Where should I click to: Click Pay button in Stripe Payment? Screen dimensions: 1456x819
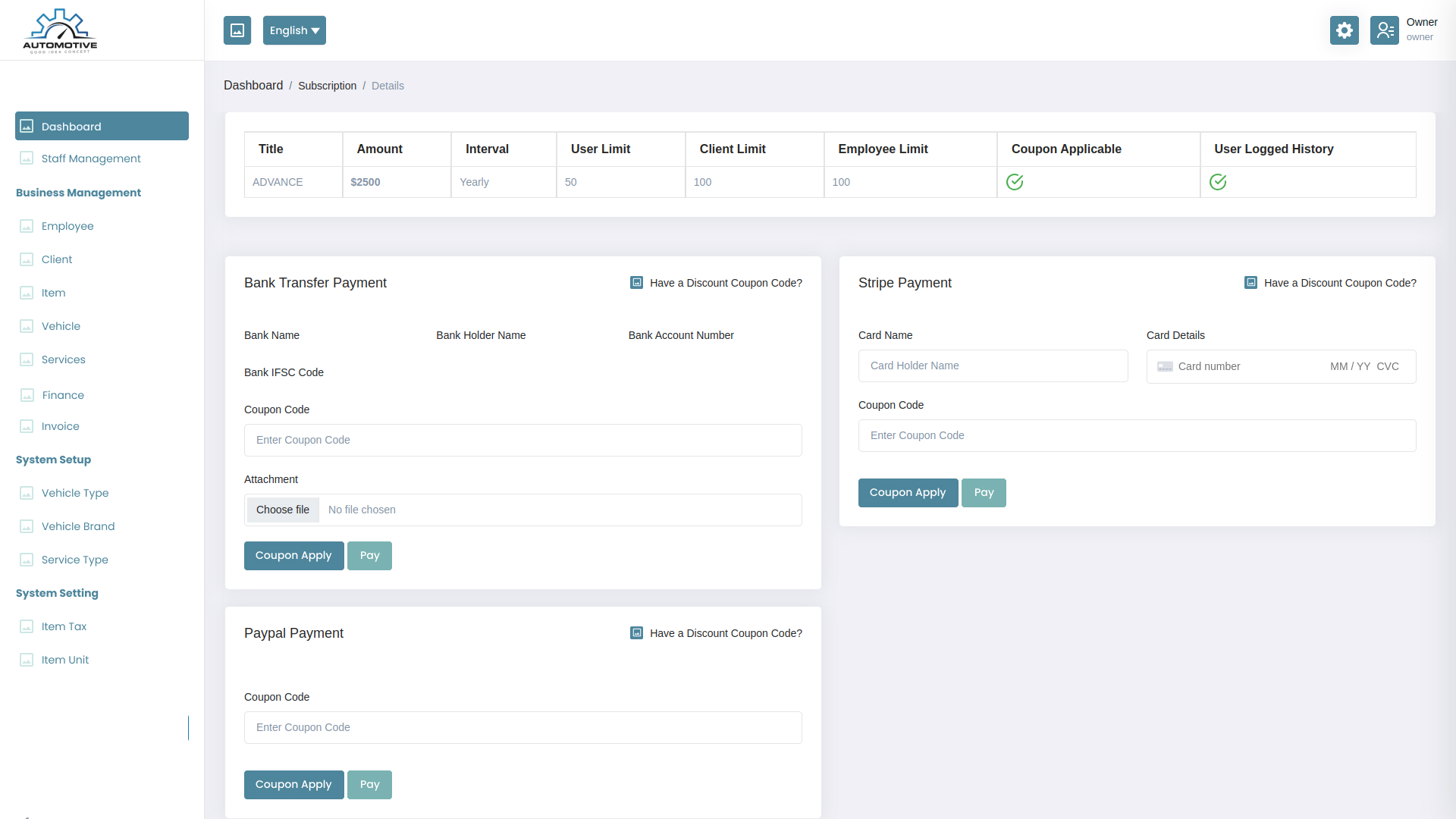pos(984,493)
